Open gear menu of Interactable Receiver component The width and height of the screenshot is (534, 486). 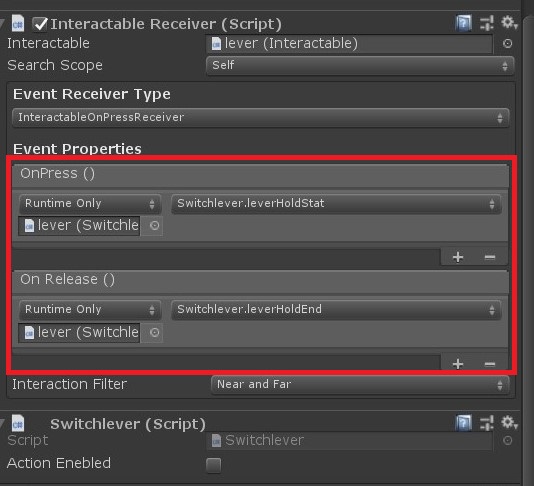coord(509,23)
